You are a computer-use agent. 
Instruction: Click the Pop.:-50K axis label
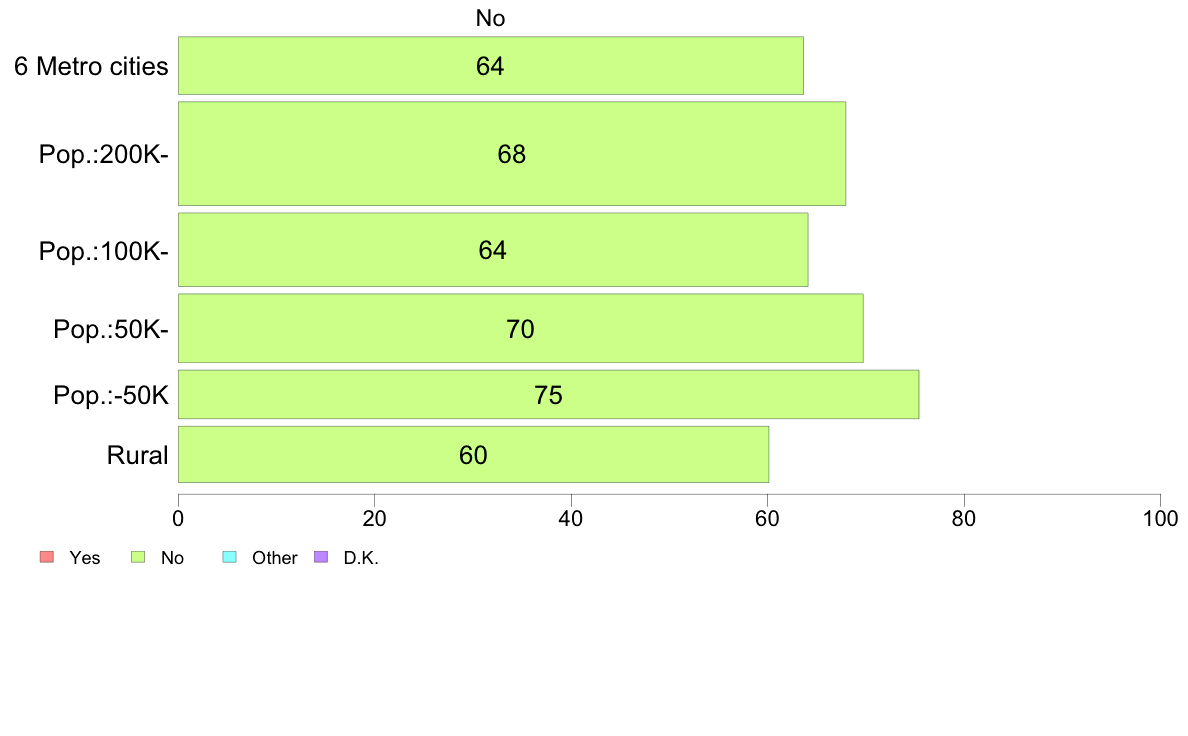(x=111, y=396)
